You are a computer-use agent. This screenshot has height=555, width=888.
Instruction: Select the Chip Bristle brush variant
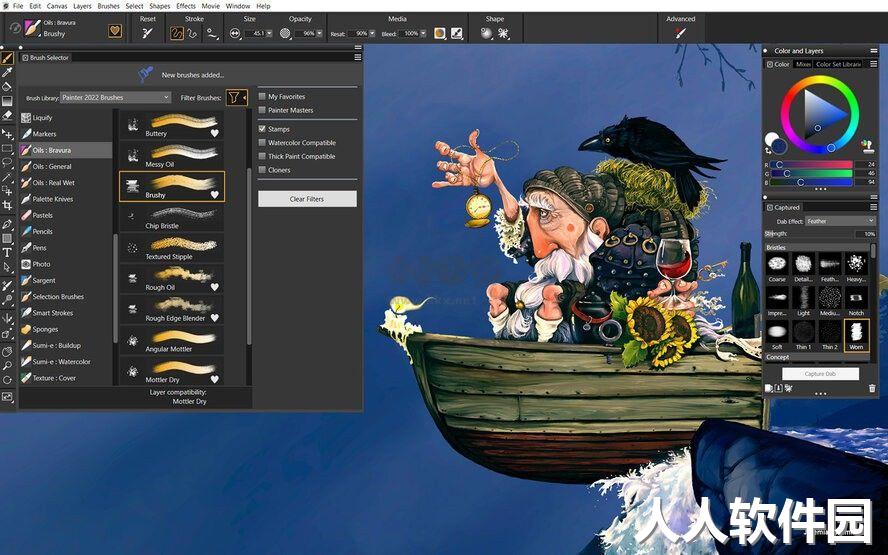[172, 218]
